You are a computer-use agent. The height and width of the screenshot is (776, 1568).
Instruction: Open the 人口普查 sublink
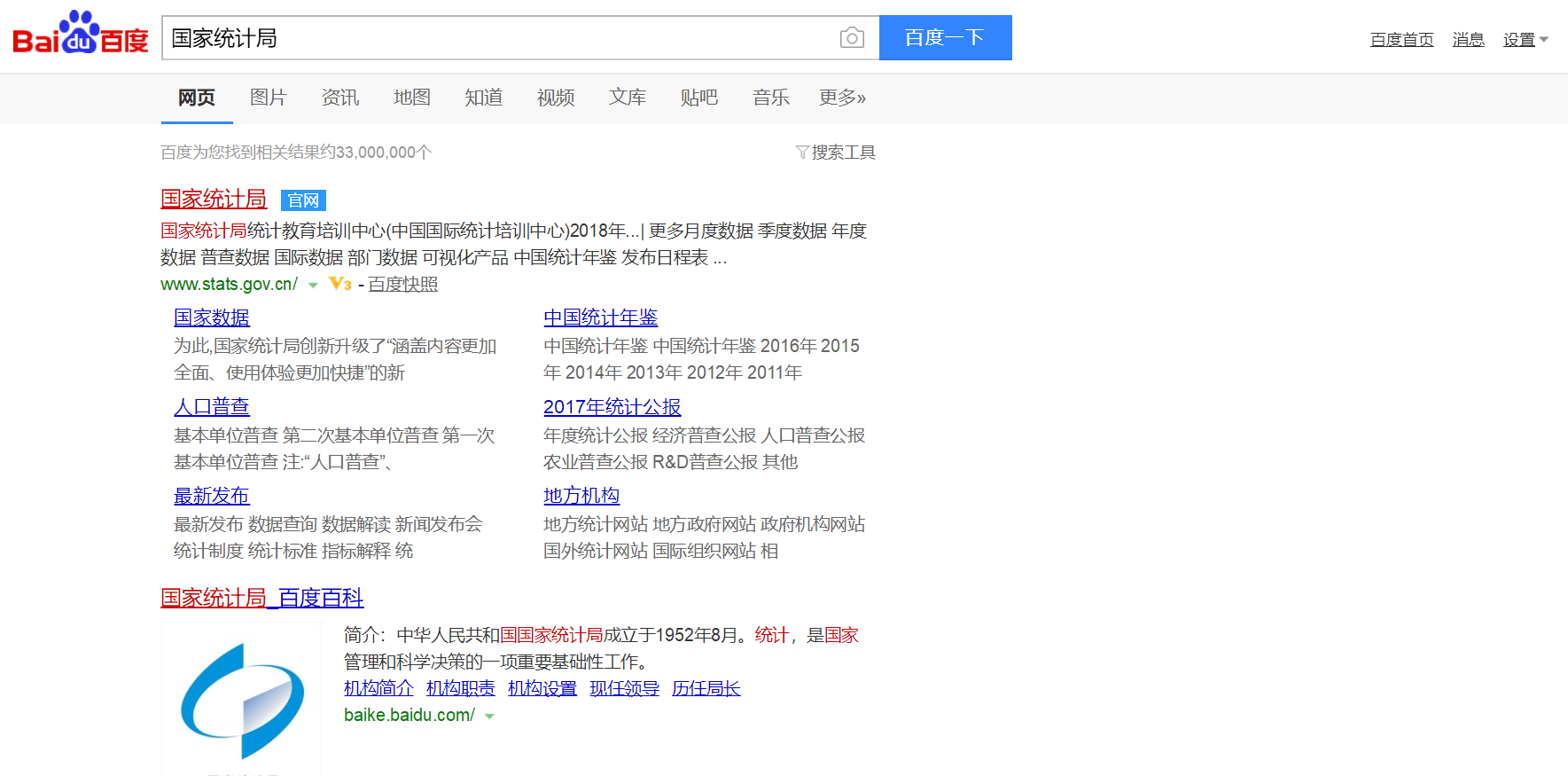coord(212,407)
